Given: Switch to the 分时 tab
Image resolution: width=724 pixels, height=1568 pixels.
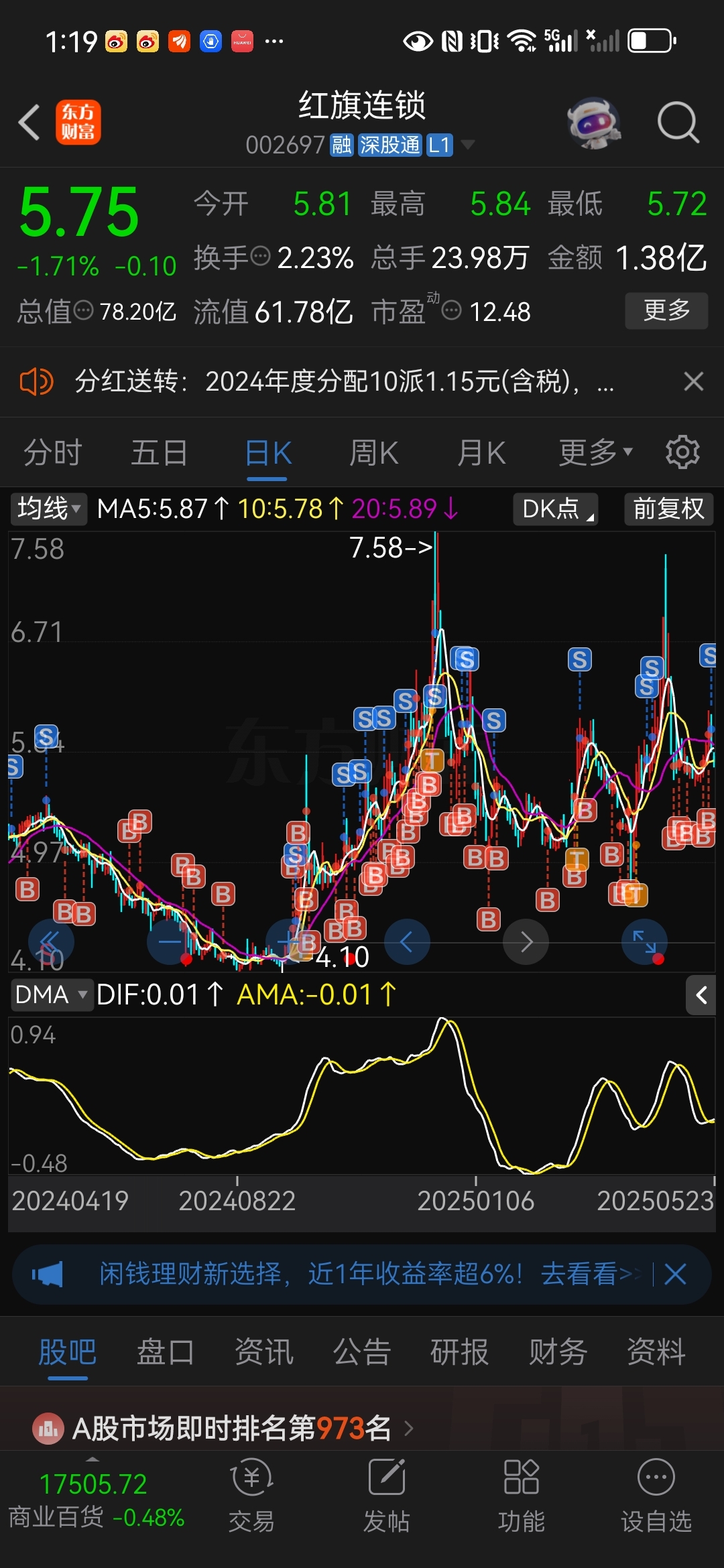Looking at the screenshot, I should click(x=53, y=452).
